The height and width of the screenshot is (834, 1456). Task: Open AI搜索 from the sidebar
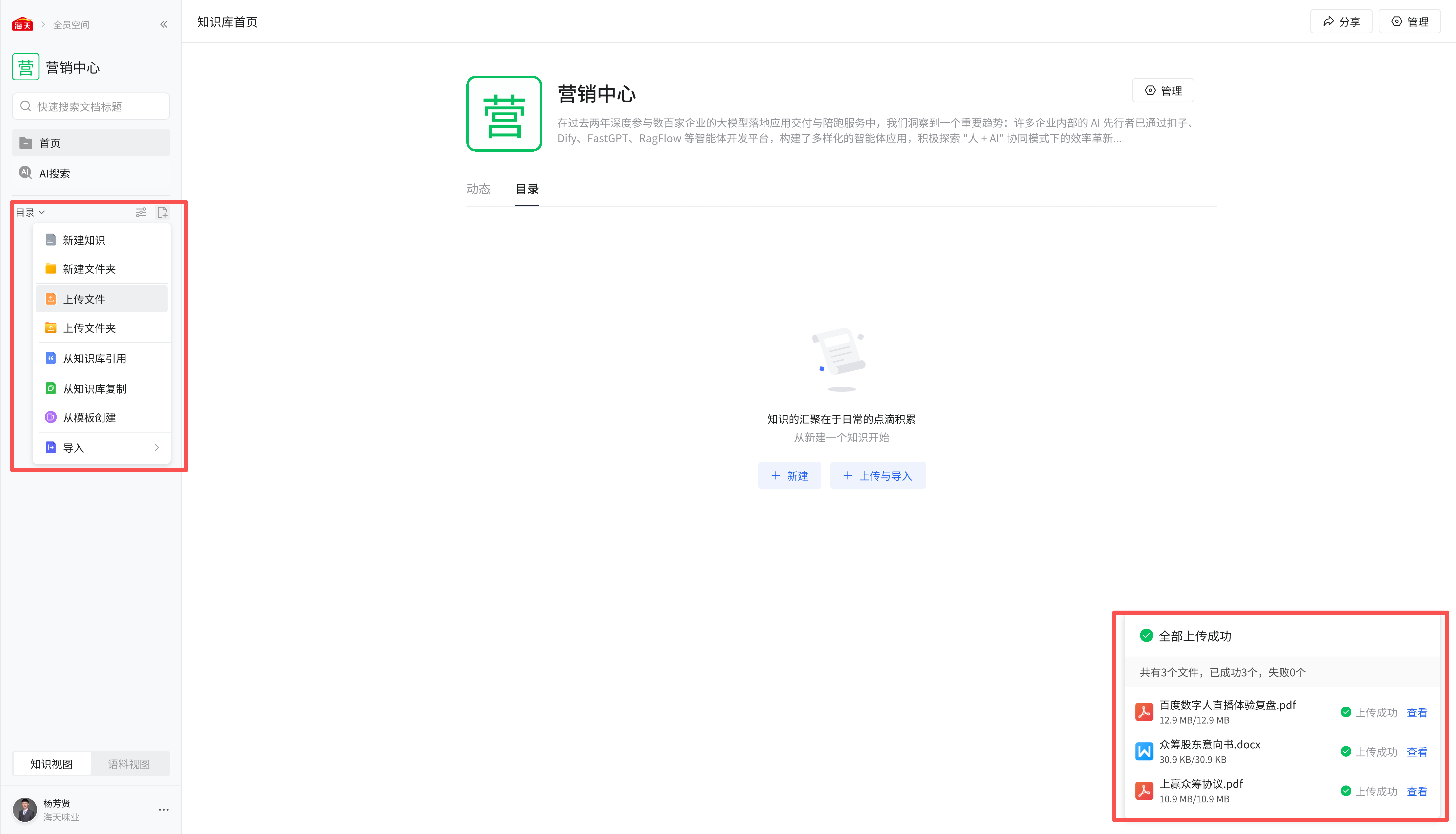tap(54, 173)
